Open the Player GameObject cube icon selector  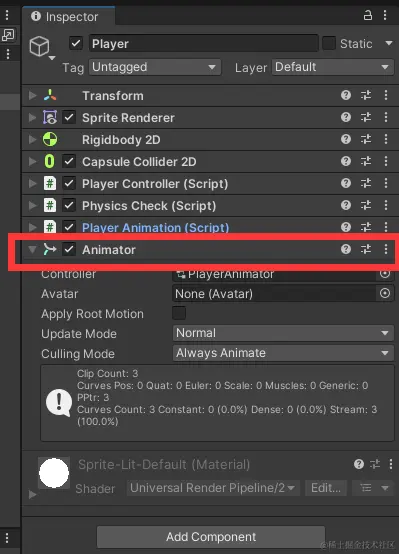[42, 47]
